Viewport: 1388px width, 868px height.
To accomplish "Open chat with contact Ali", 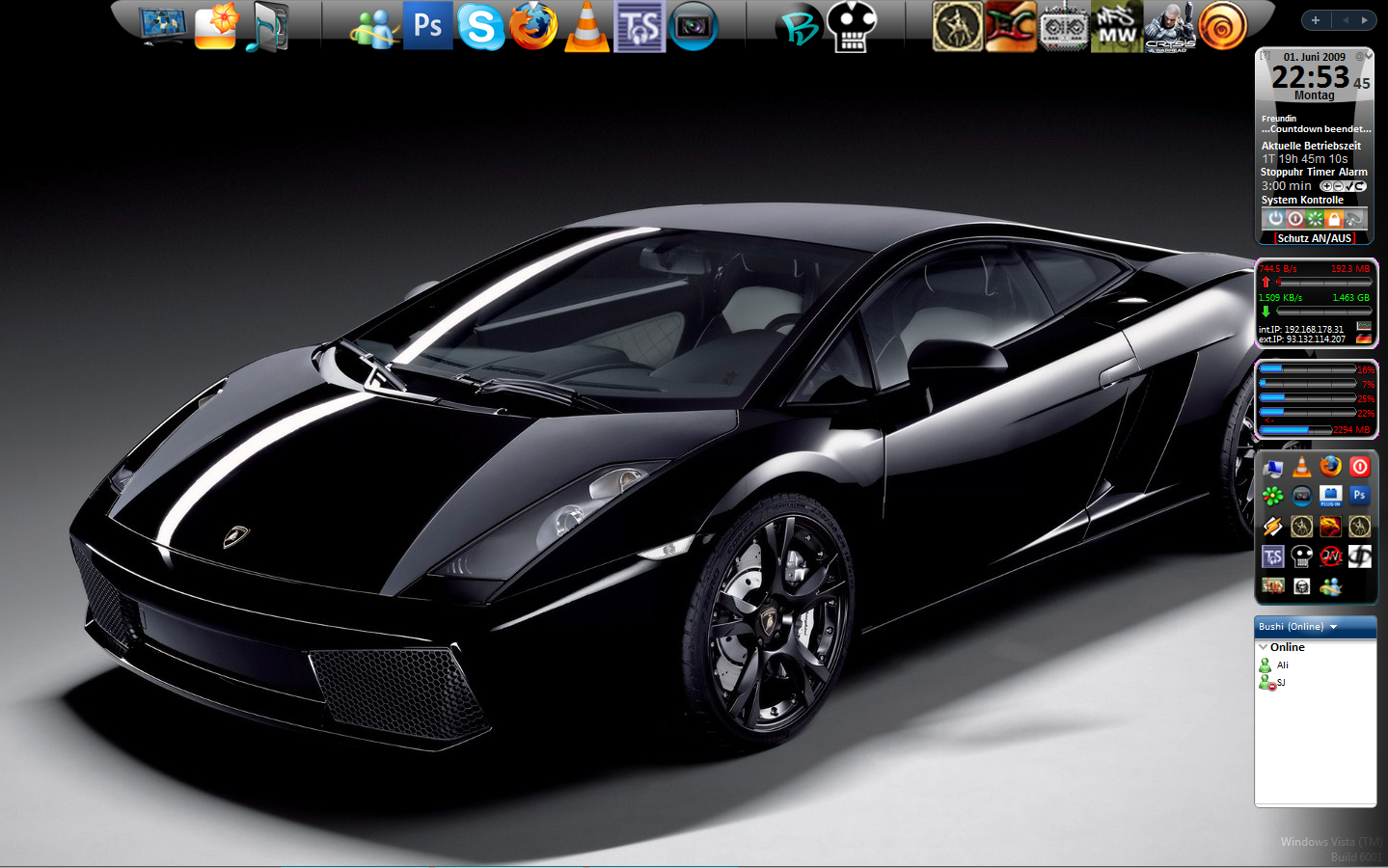I will pos(1282,665).
